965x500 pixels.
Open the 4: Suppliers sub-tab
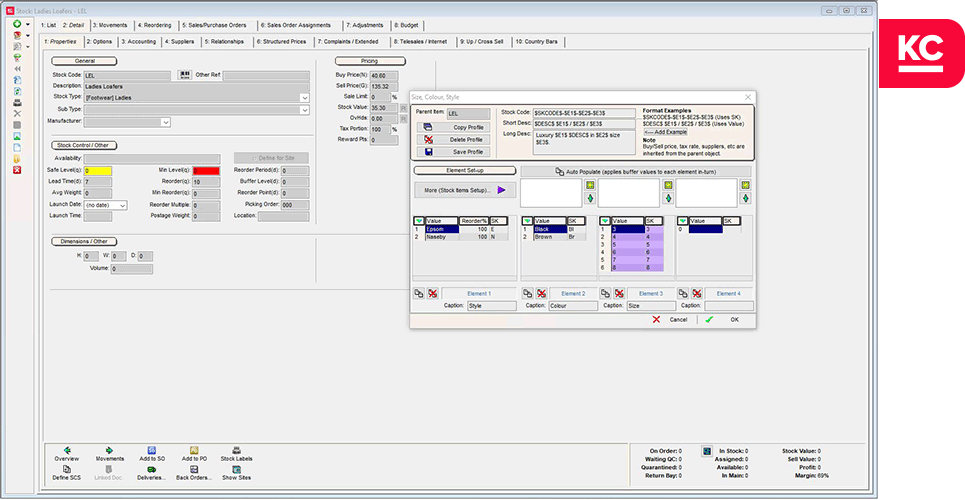click(x=180, y=42)
